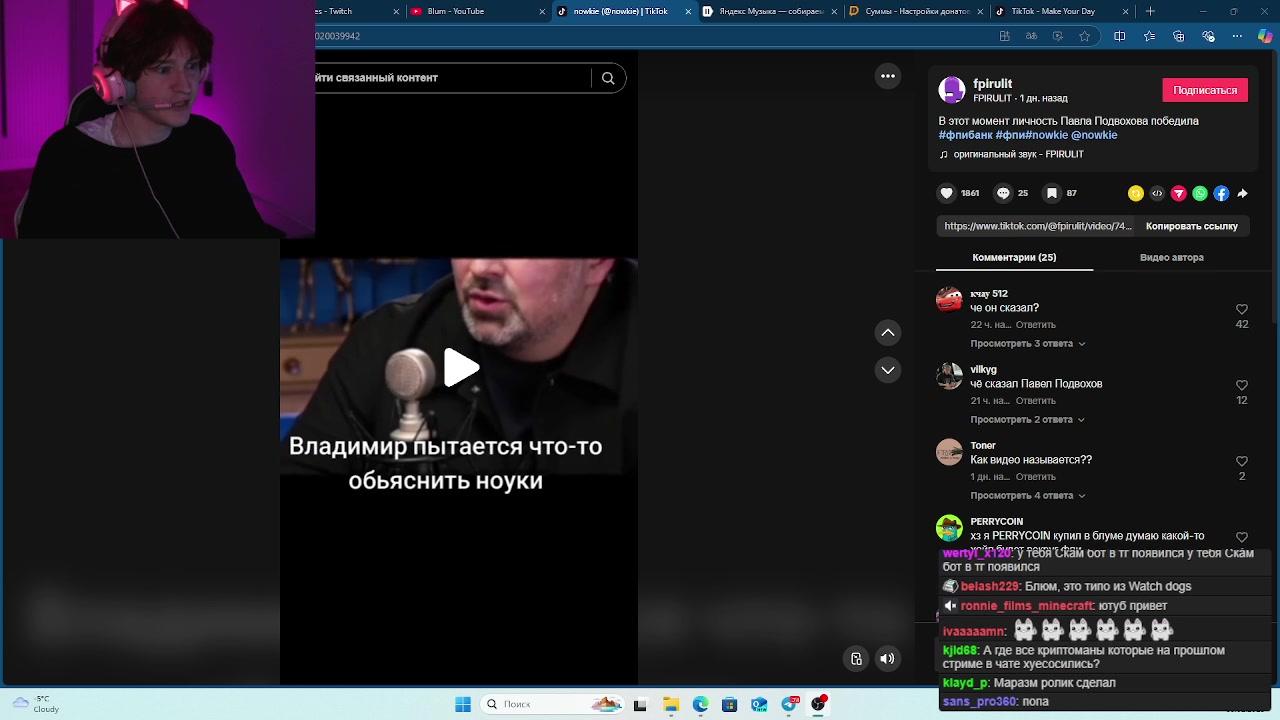Screen dimensions: 1280x720
Task: Like the video with the heart icon
Action: pyautogui.click(x=947, y=193)
